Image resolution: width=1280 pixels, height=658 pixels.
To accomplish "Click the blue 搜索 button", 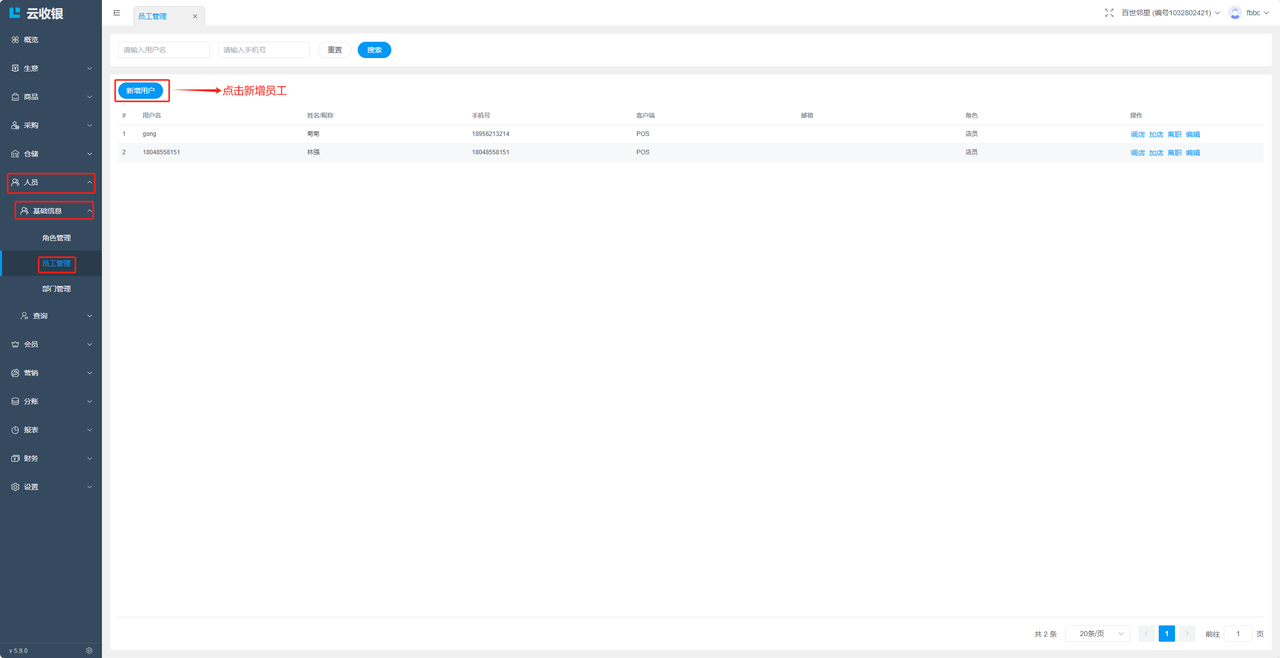I will (374, 50).
